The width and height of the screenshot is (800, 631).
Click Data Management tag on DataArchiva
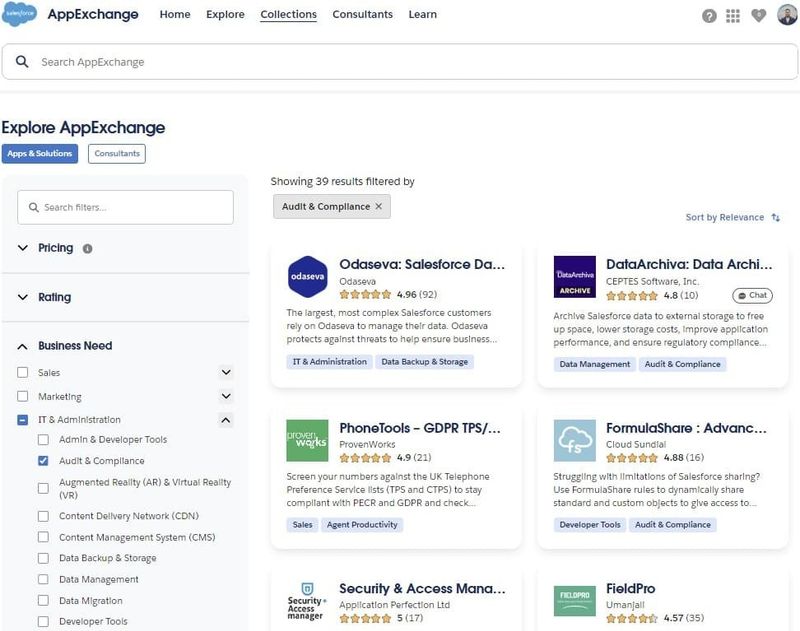tap(595, 364)
